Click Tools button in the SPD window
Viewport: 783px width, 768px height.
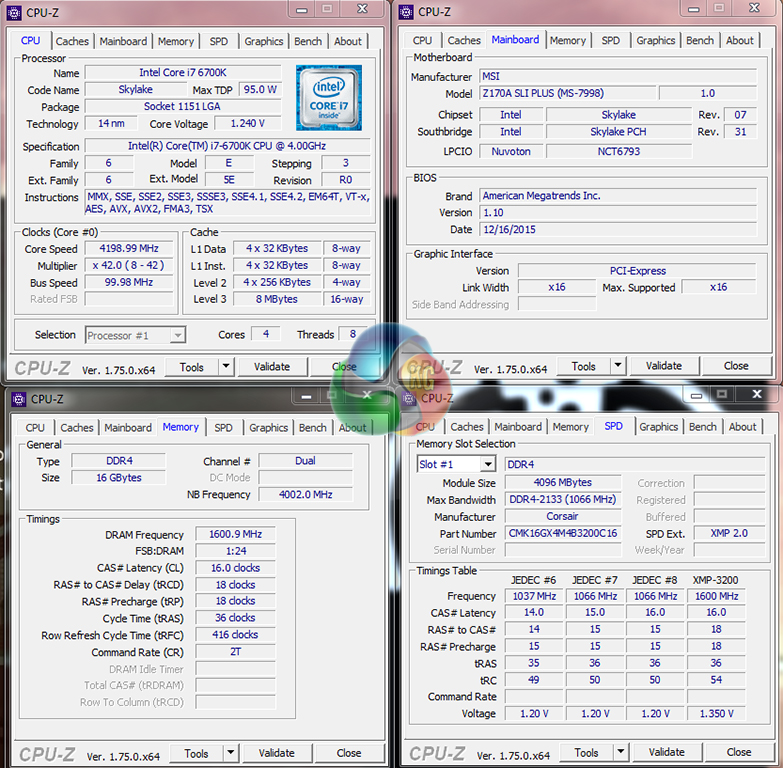coord(587,753)
